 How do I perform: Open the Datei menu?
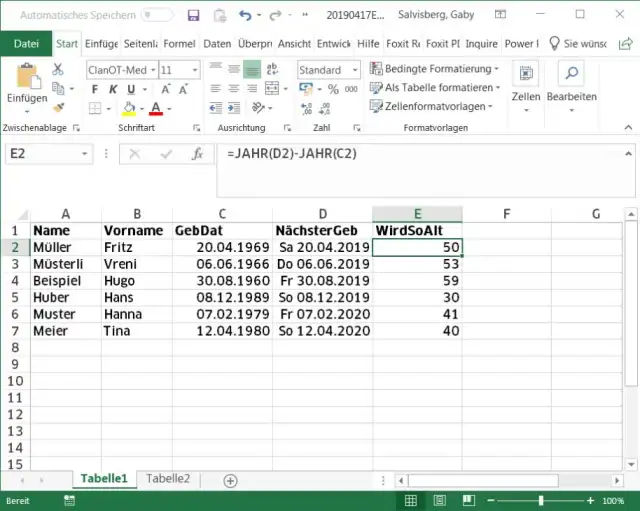click(26, 44)
